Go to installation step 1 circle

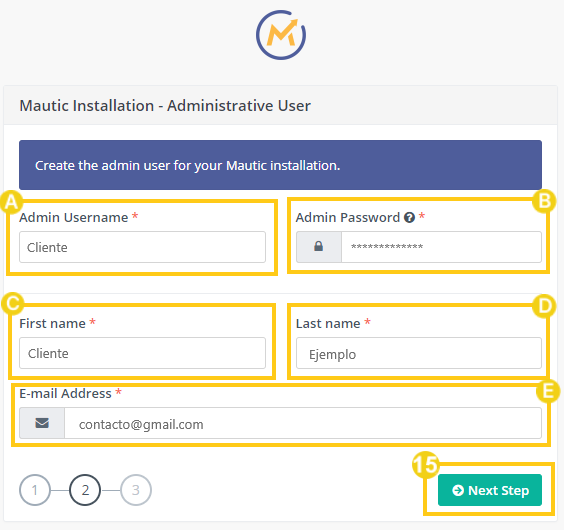(35, 490)
